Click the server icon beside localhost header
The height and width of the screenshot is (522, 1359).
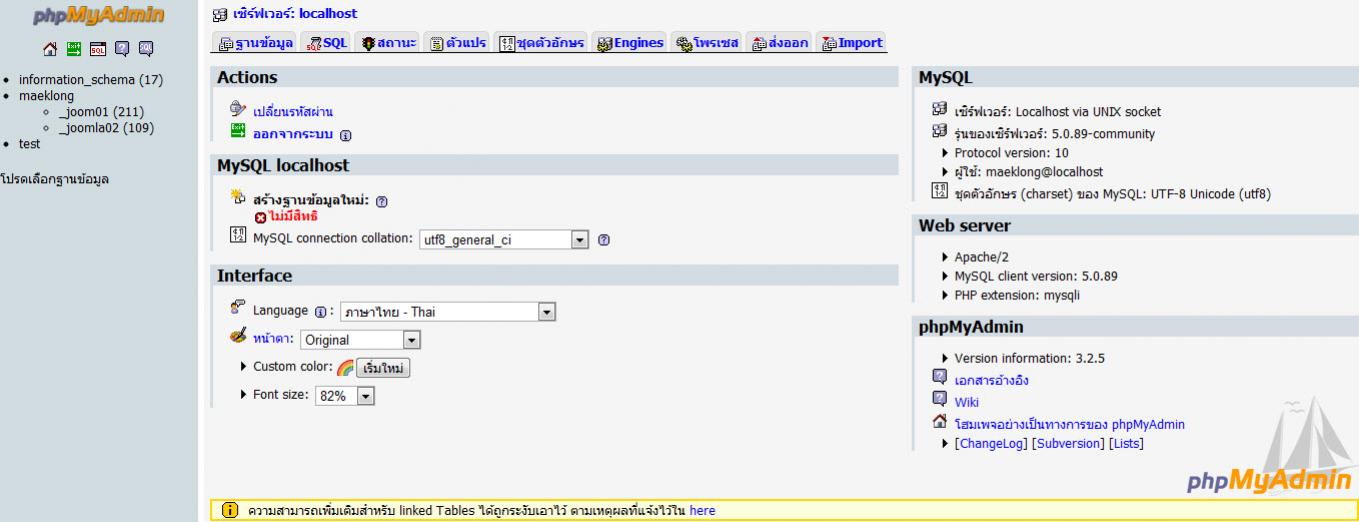pyautogui.click(x=220, y=14)
